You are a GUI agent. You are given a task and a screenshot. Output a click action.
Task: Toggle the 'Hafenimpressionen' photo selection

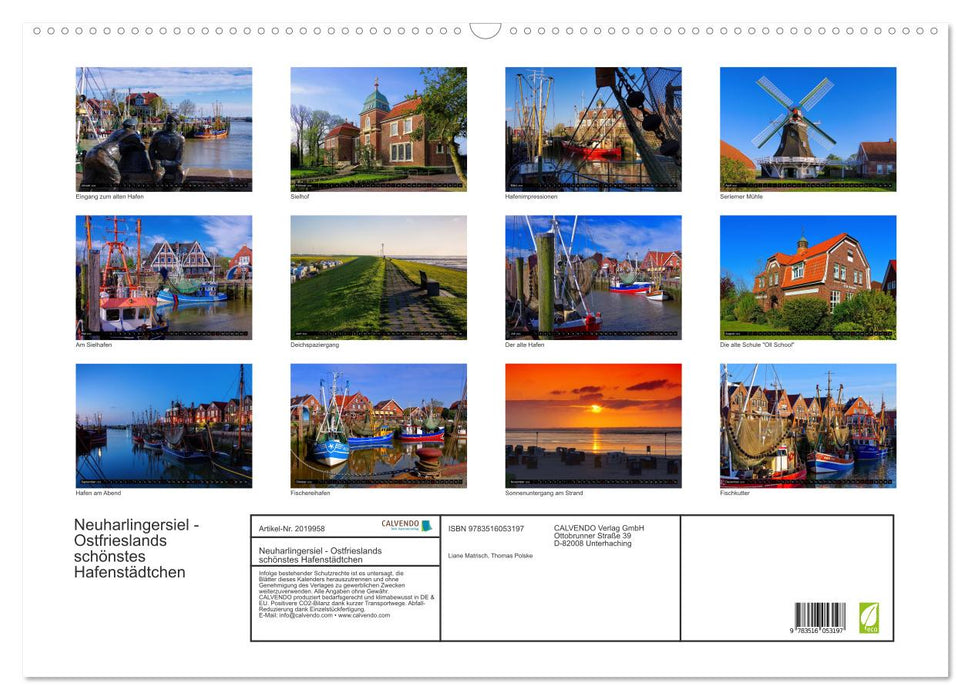click(592, 128)
